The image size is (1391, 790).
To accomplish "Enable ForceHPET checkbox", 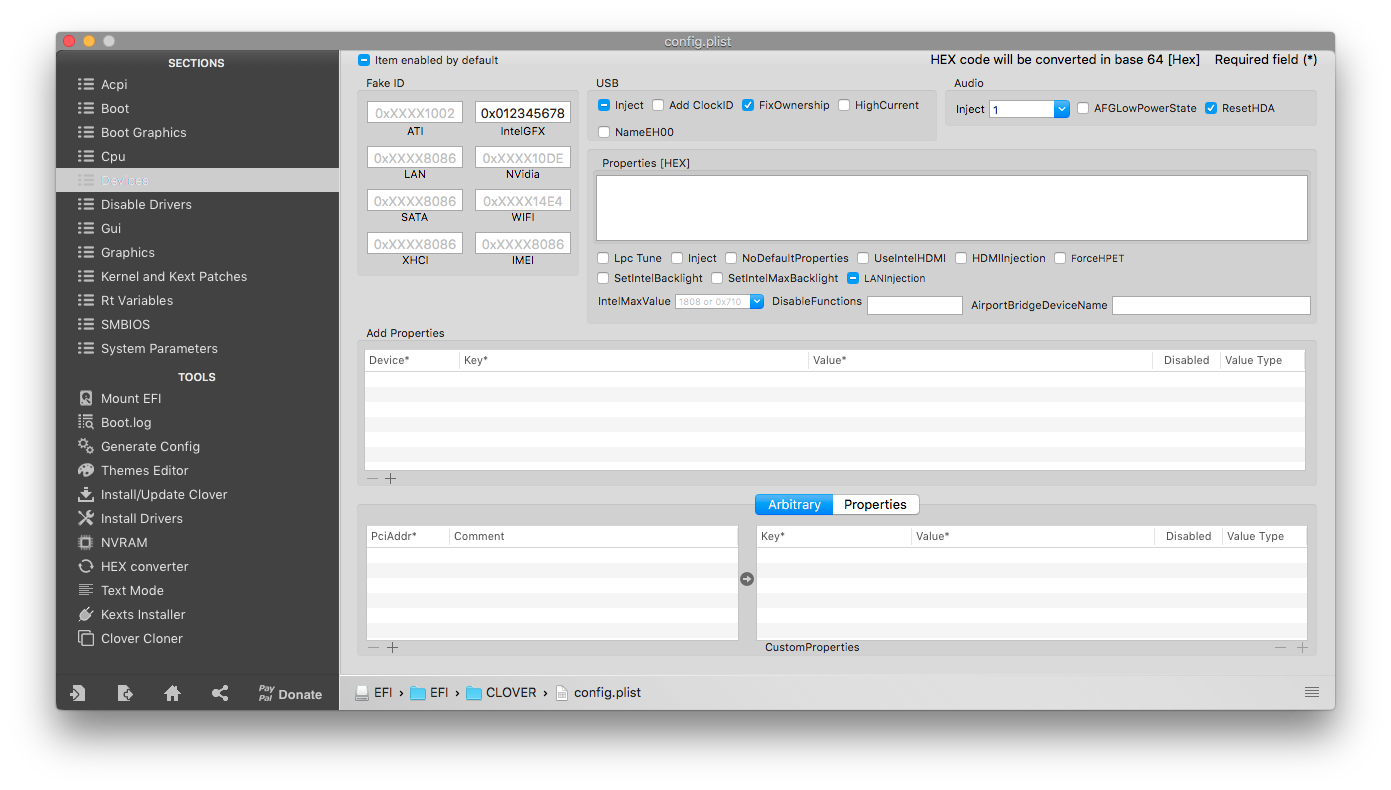I will point(1060,258).
